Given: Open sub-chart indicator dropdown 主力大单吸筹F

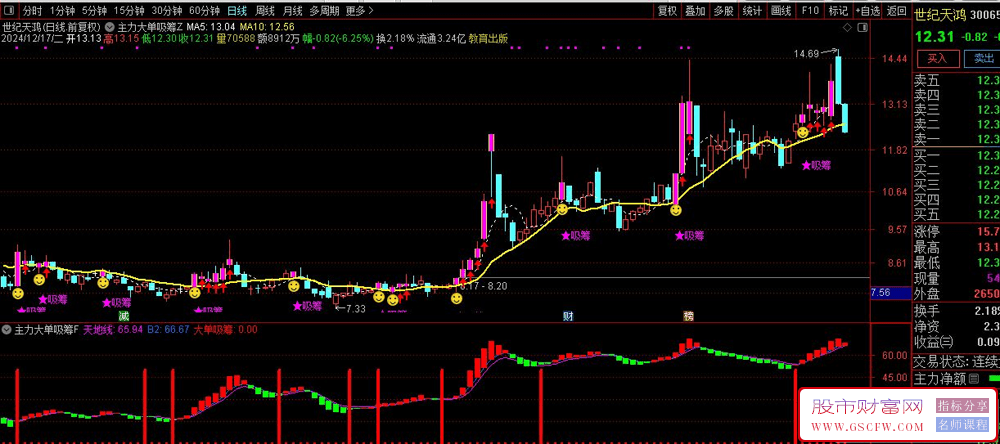Looking at the screenshot, I should [x=7, y=330].
